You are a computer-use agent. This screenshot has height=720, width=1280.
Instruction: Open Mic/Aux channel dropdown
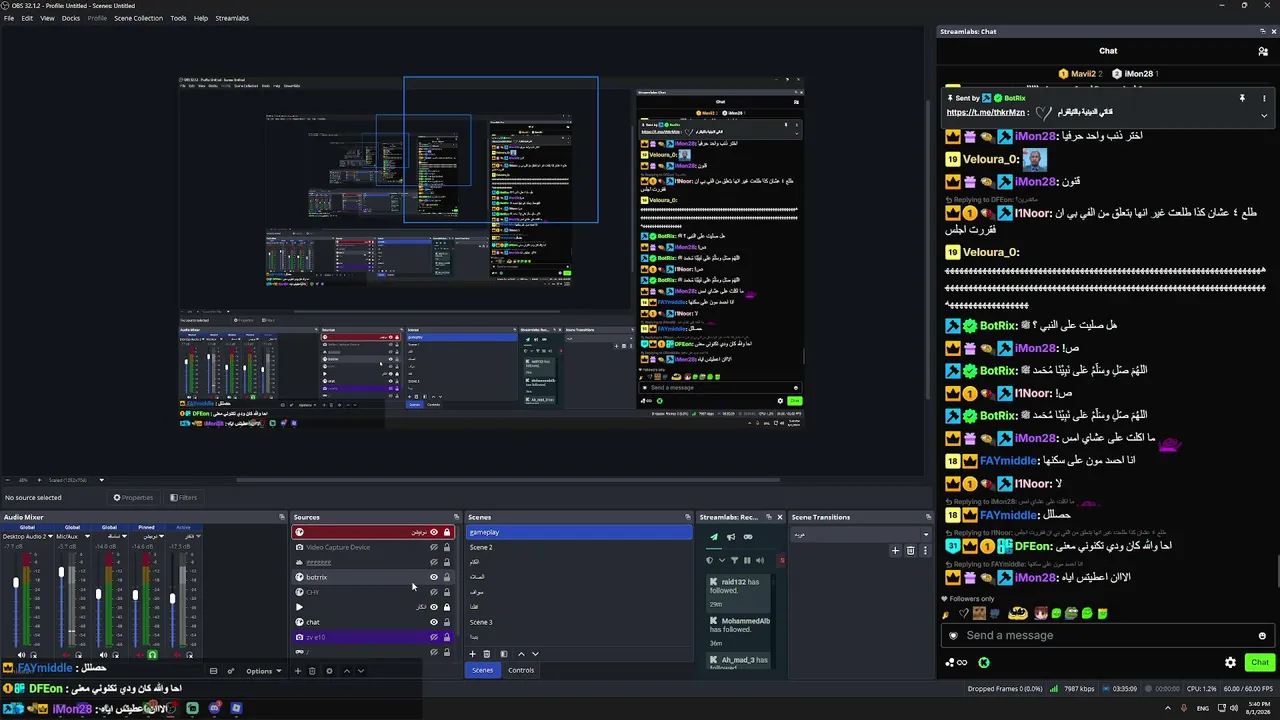[87, 536]
